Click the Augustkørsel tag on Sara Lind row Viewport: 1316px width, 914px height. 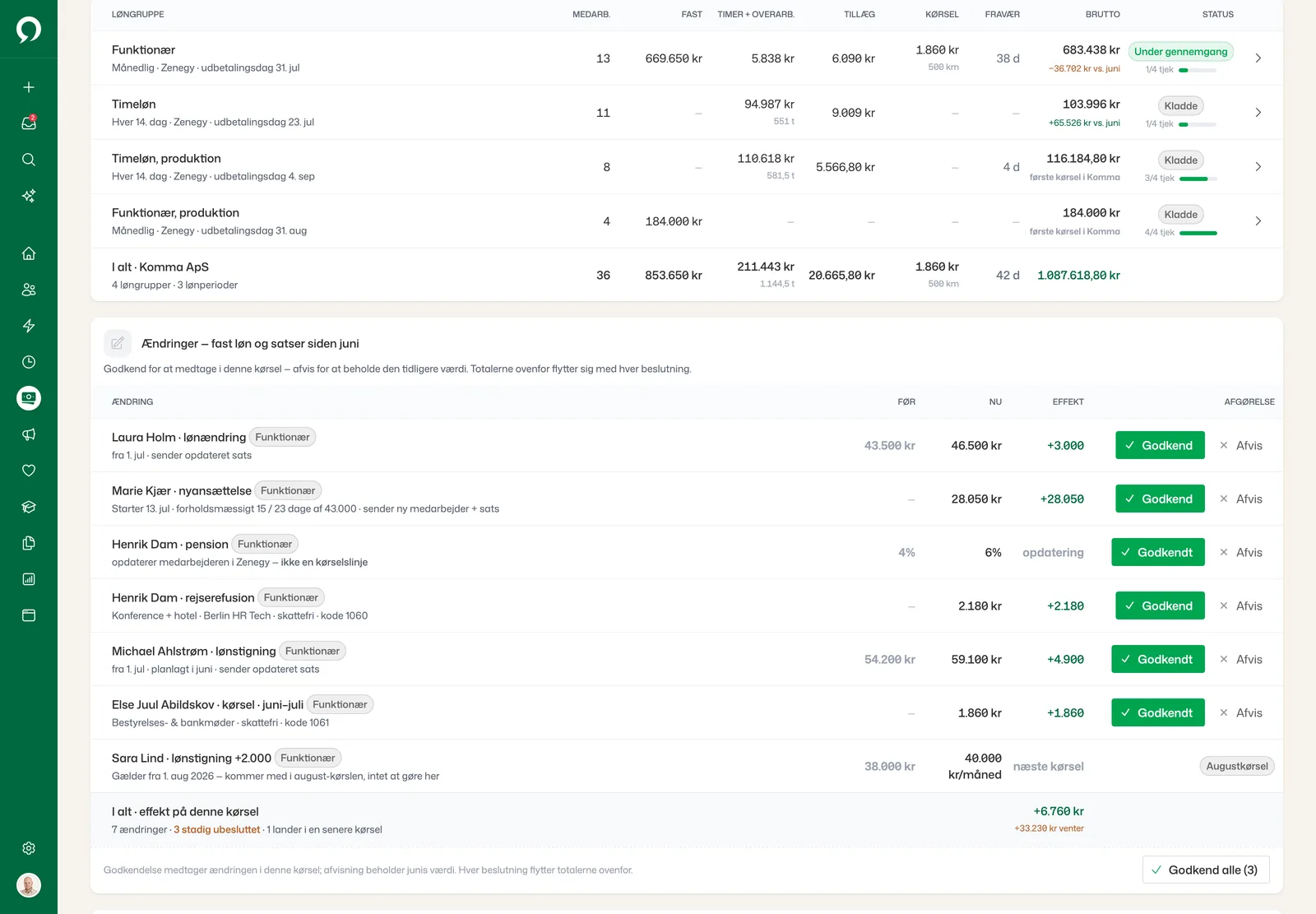(x=1237, y=766)
